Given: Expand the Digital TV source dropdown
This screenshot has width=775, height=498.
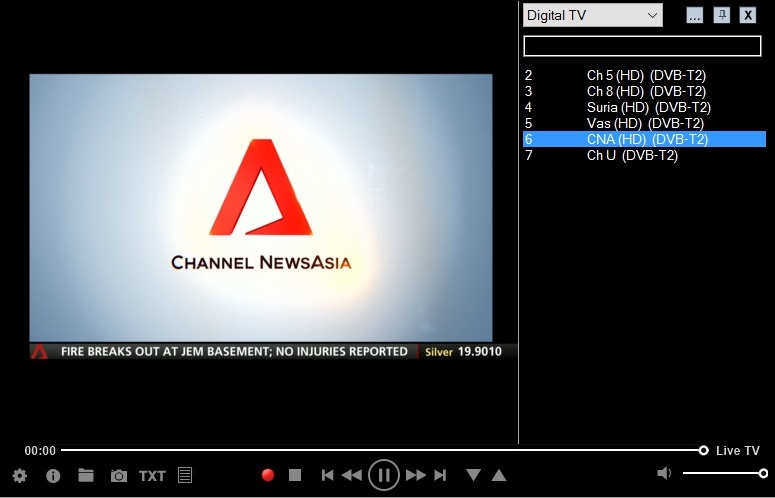Looking at the screenshot, I should click(x=593, y=15).
